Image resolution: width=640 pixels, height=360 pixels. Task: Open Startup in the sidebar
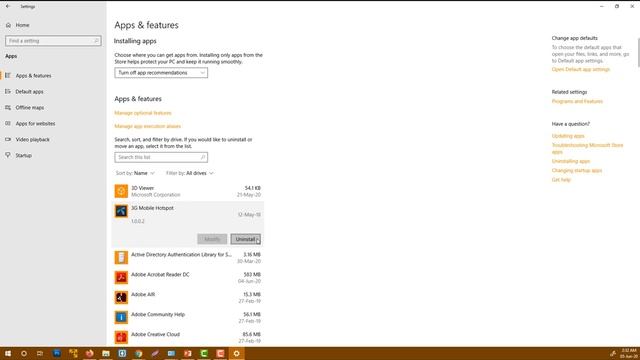24,155
